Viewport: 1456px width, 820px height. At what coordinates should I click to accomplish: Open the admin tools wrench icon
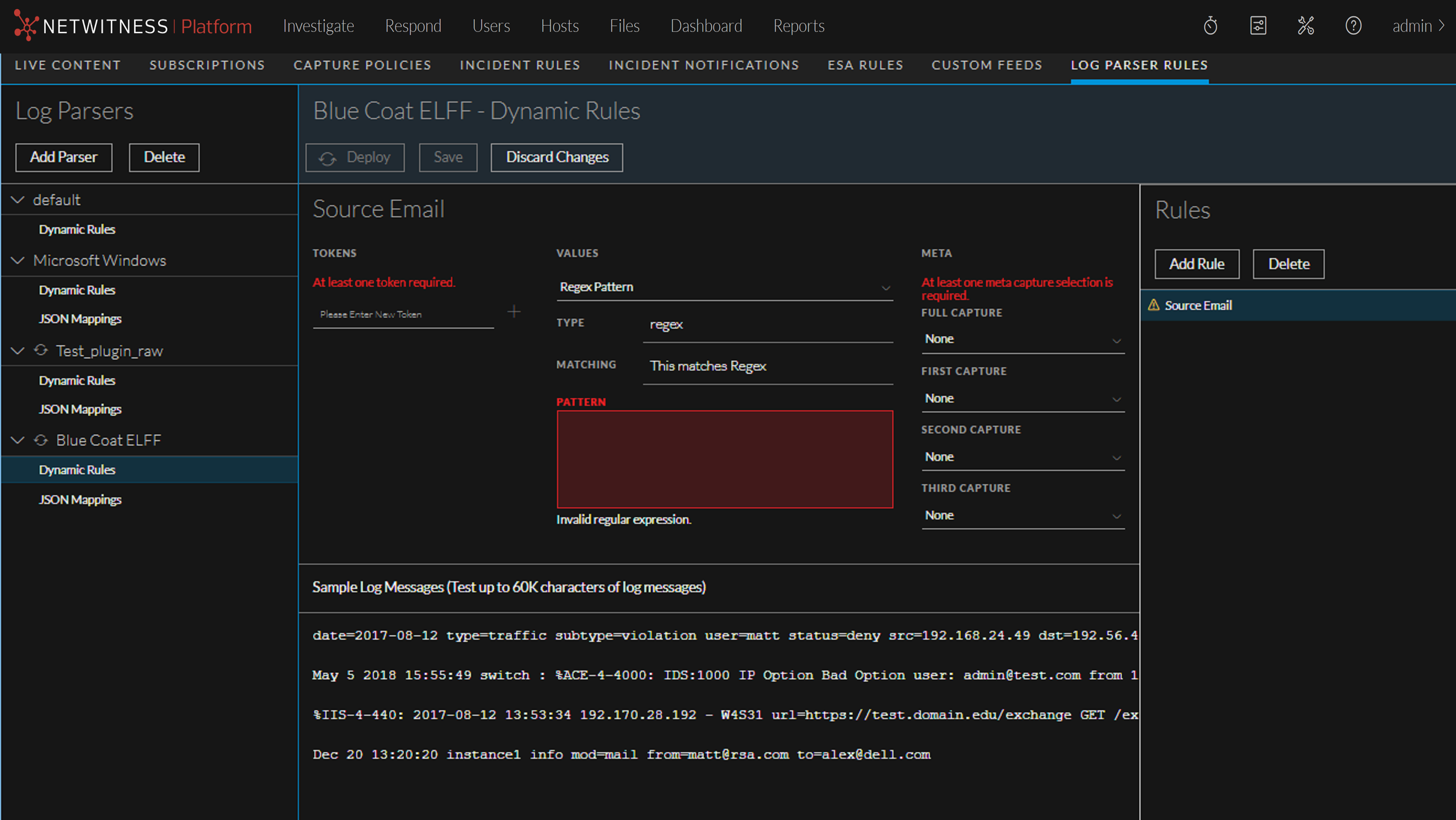pos(1305,25)
